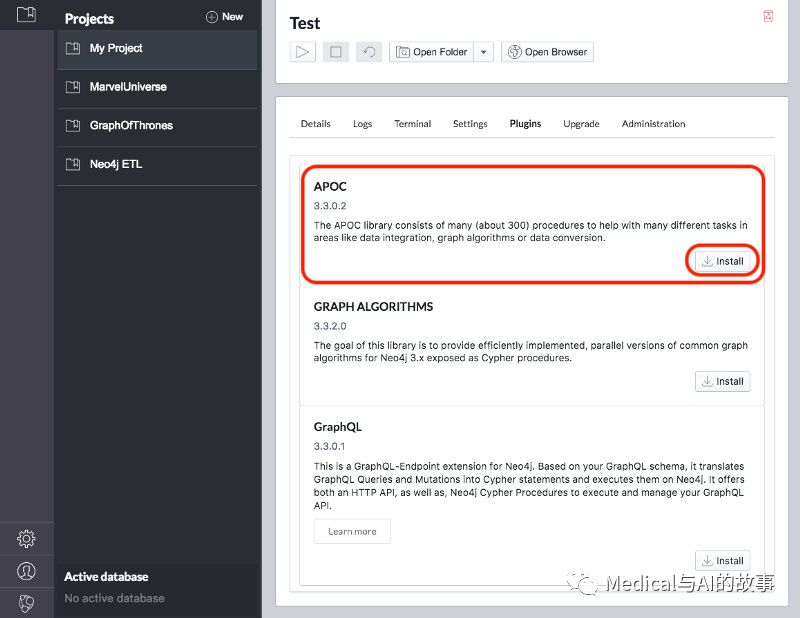This screenshot has height=618, width=800.
Task: Select the MarvelUniverse project
Action: click(x=157, y=88)
